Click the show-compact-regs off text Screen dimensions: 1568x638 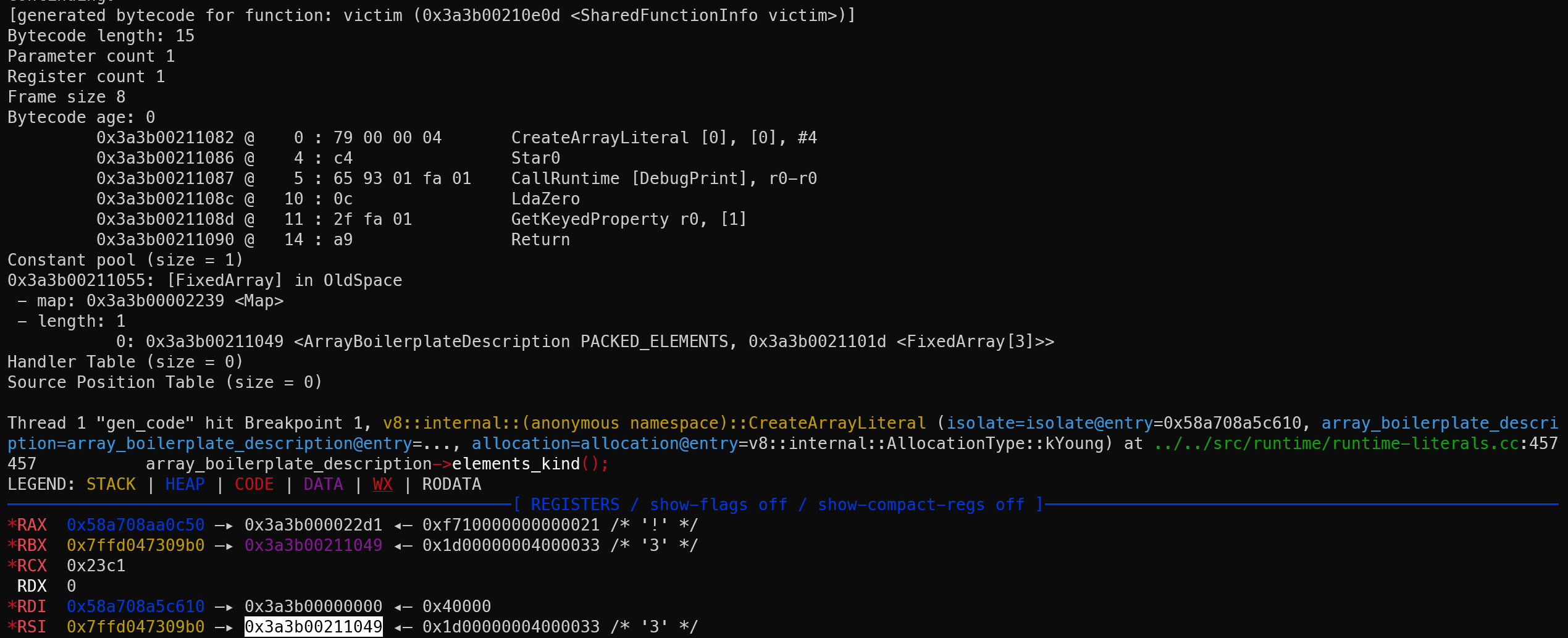point(921,505)
